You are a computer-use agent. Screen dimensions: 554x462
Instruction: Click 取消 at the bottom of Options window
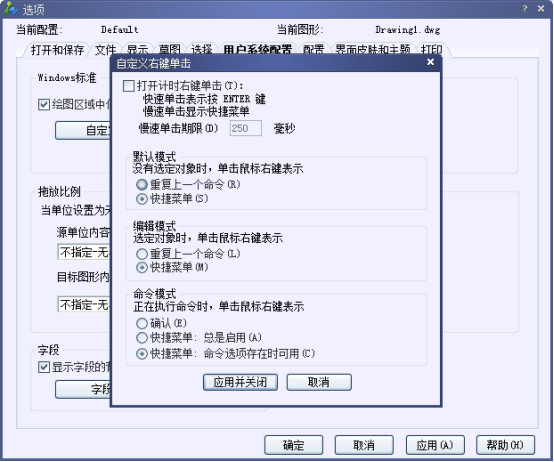point(364,445)
